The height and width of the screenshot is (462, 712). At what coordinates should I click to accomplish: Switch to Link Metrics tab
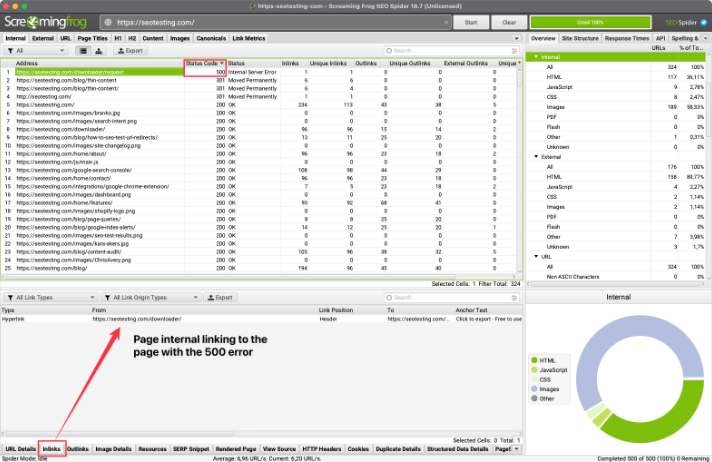click(249, 39)
